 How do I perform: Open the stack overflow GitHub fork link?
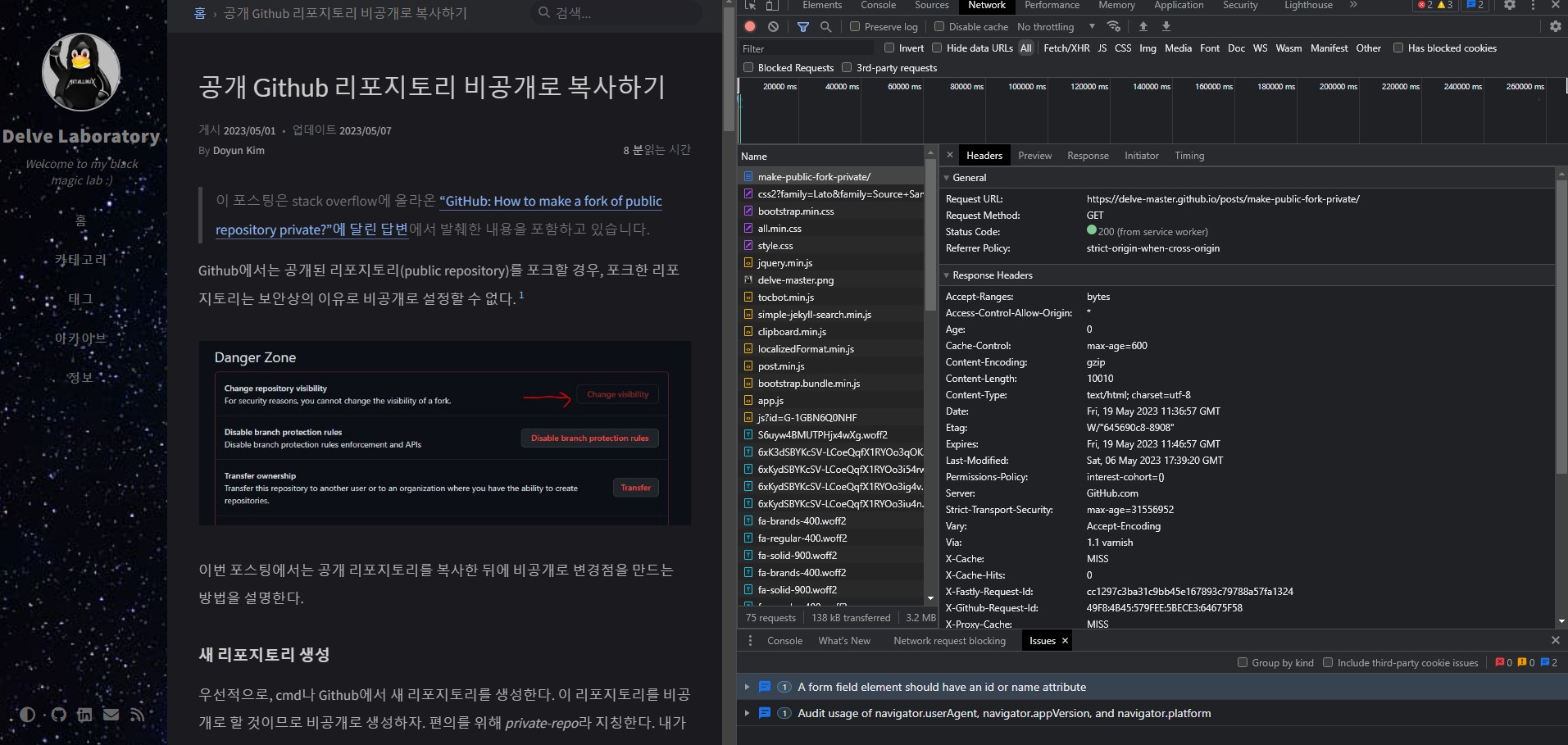pyautogui.click(x=439, y=215)
